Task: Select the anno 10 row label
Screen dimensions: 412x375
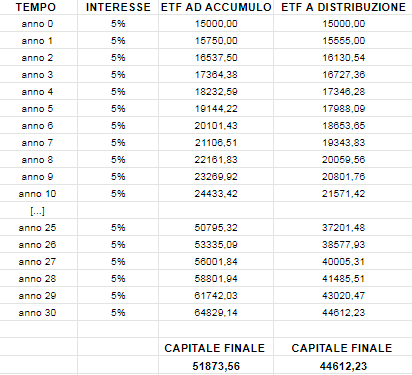Action: point(39,194)
